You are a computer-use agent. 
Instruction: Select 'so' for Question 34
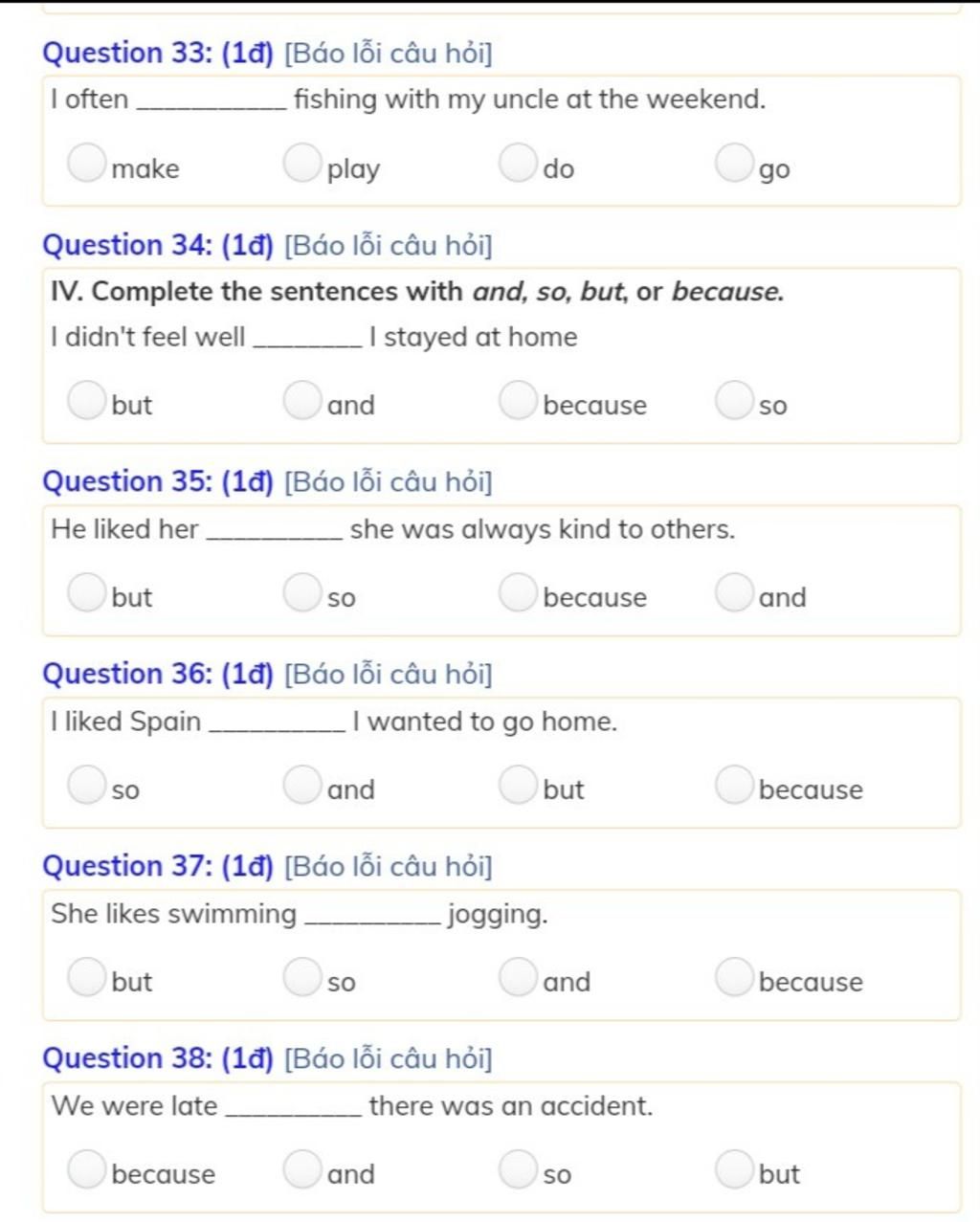click(734, 400)
